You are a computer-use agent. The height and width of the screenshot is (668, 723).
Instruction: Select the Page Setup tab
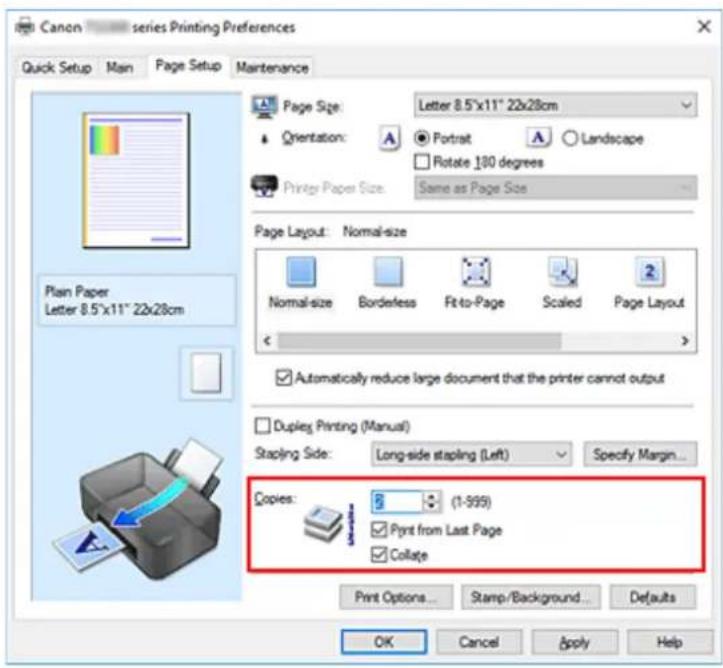click(x=189, y=66)
